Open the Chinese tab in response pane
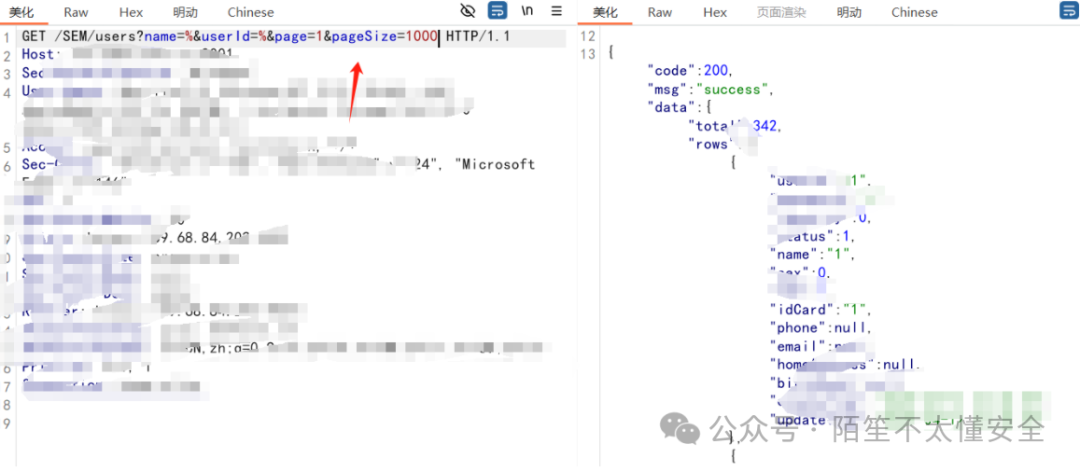1080x472 pixels. coord(915,12)
